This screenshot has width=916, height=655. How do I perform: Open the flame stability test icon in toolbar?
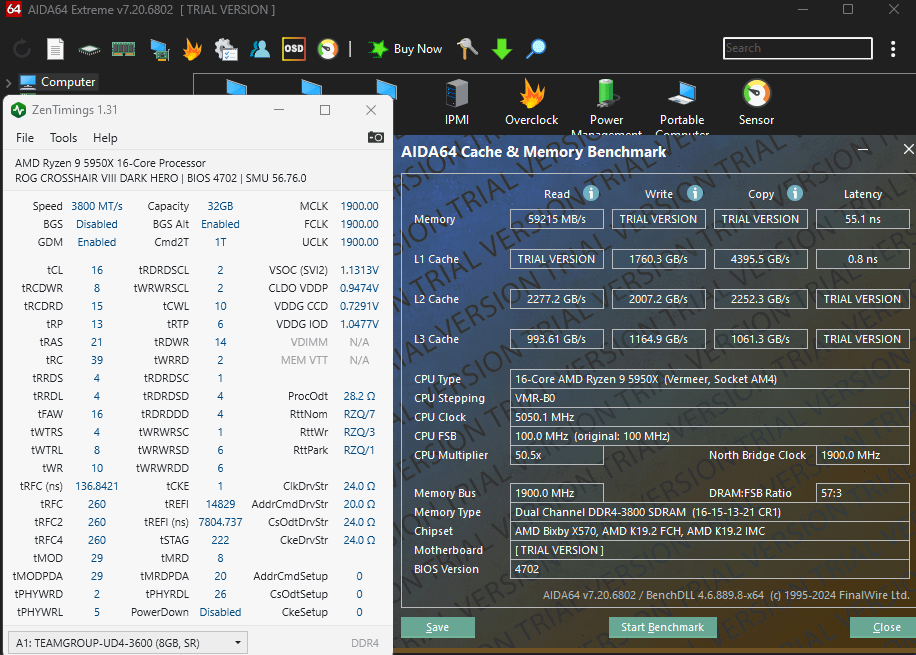point(192,49)
